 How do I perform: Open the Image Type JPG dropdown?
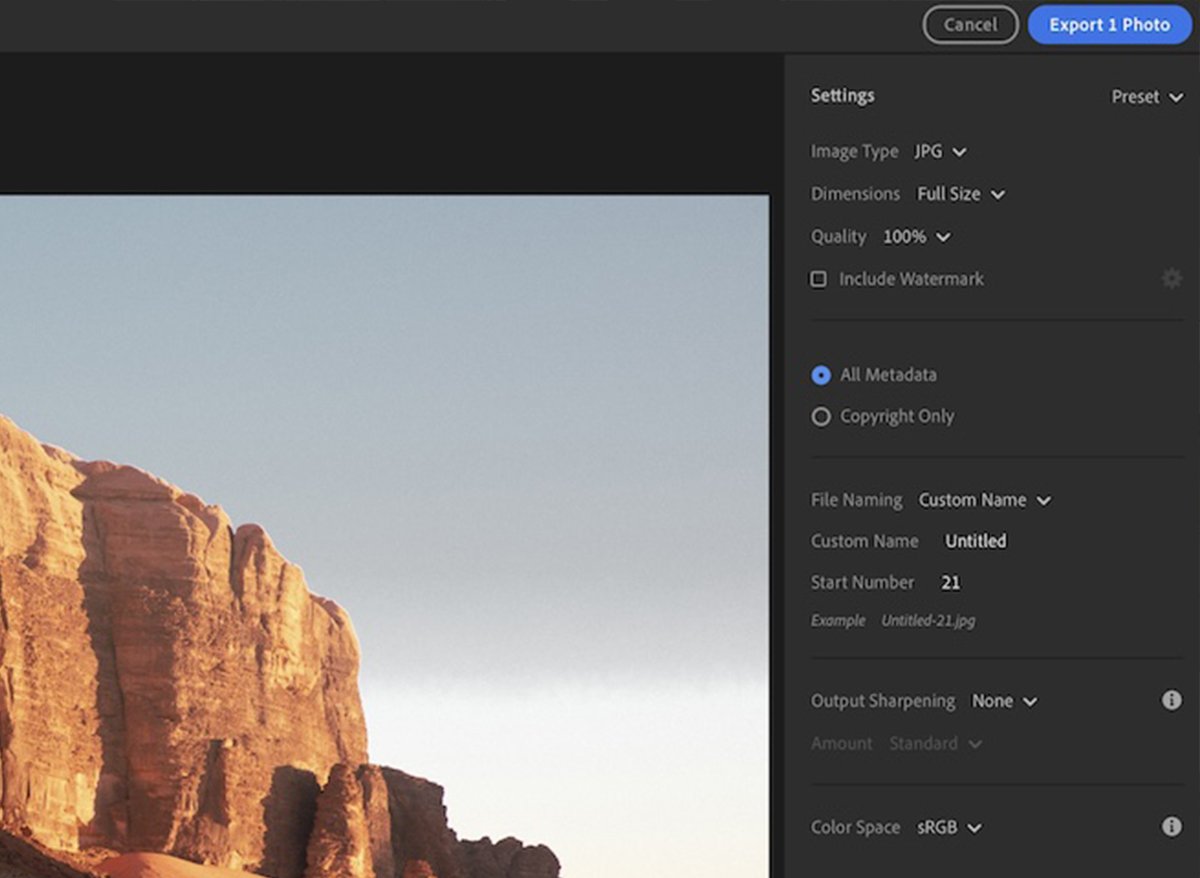point(939,151)
